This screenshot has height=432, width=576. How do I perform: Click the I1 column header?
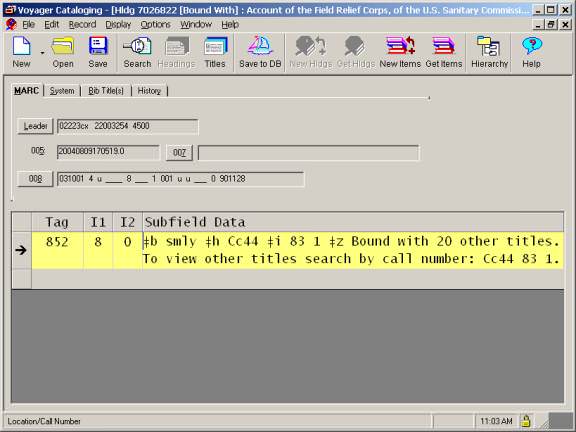point(98,222)
